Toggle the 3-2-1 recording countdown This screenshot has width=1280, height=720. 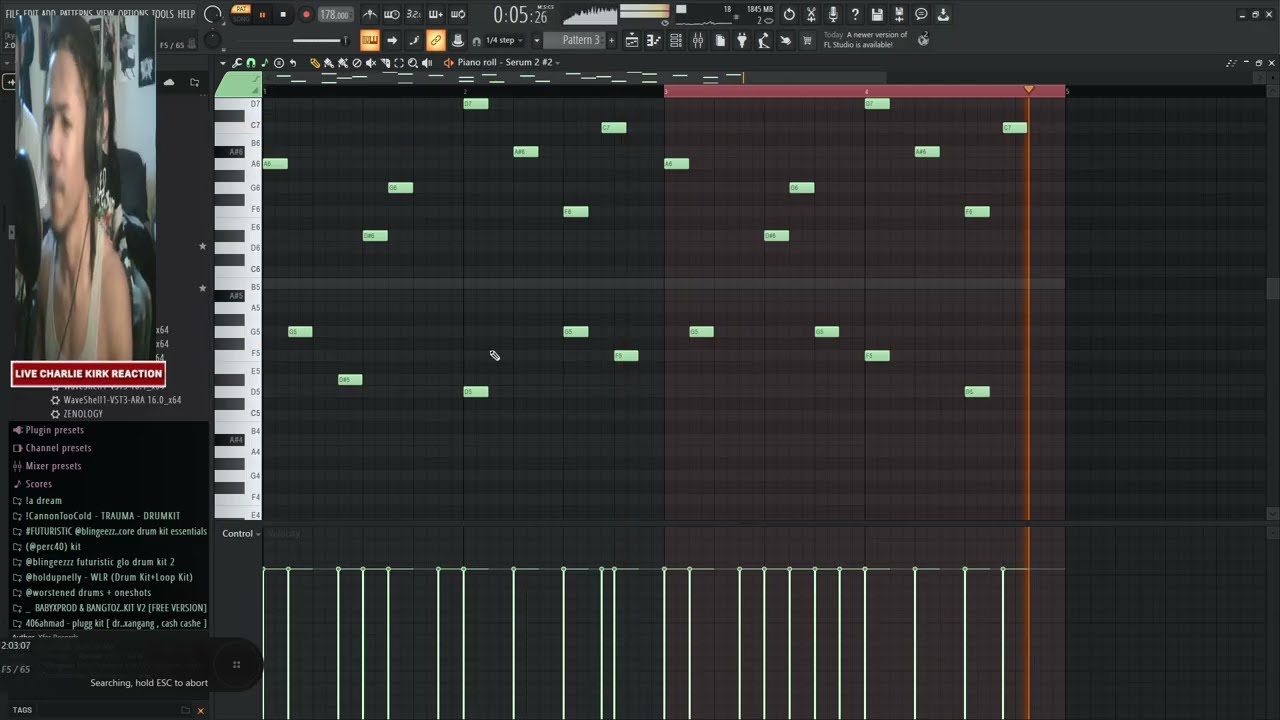[x=414, y=14]
